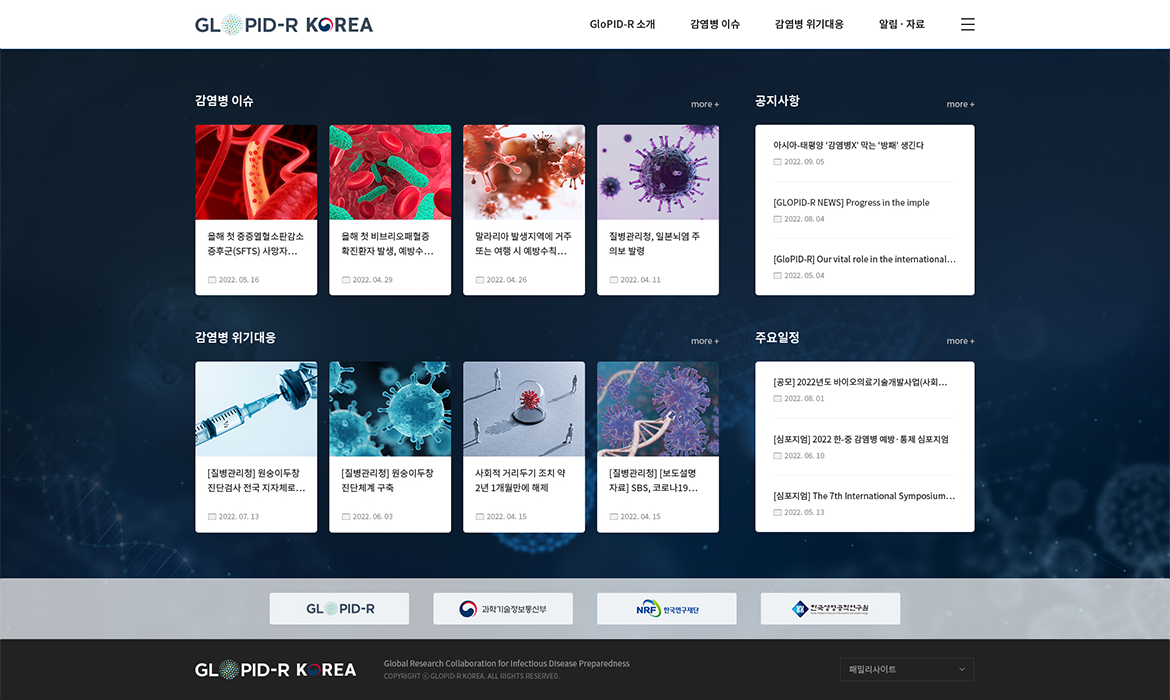Image resolution: width=1170 pixels, height=700 pixels.
Task: Open schedule The 7th International Symposium
Action: [864, 496]
